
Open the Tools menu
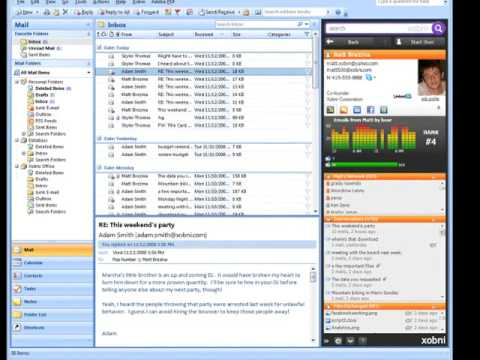click(81, 2)
